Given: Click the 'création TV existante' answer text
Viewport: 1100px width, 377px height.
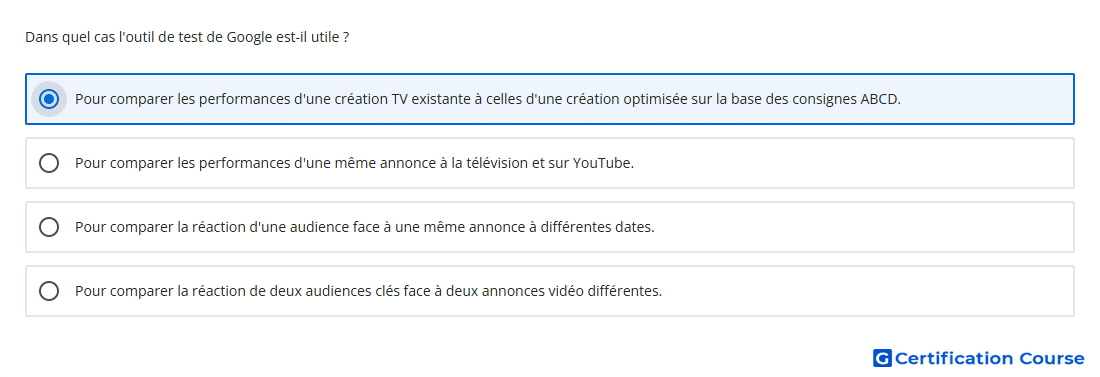Looking at the screenshot, I should [x=488, y=99].
